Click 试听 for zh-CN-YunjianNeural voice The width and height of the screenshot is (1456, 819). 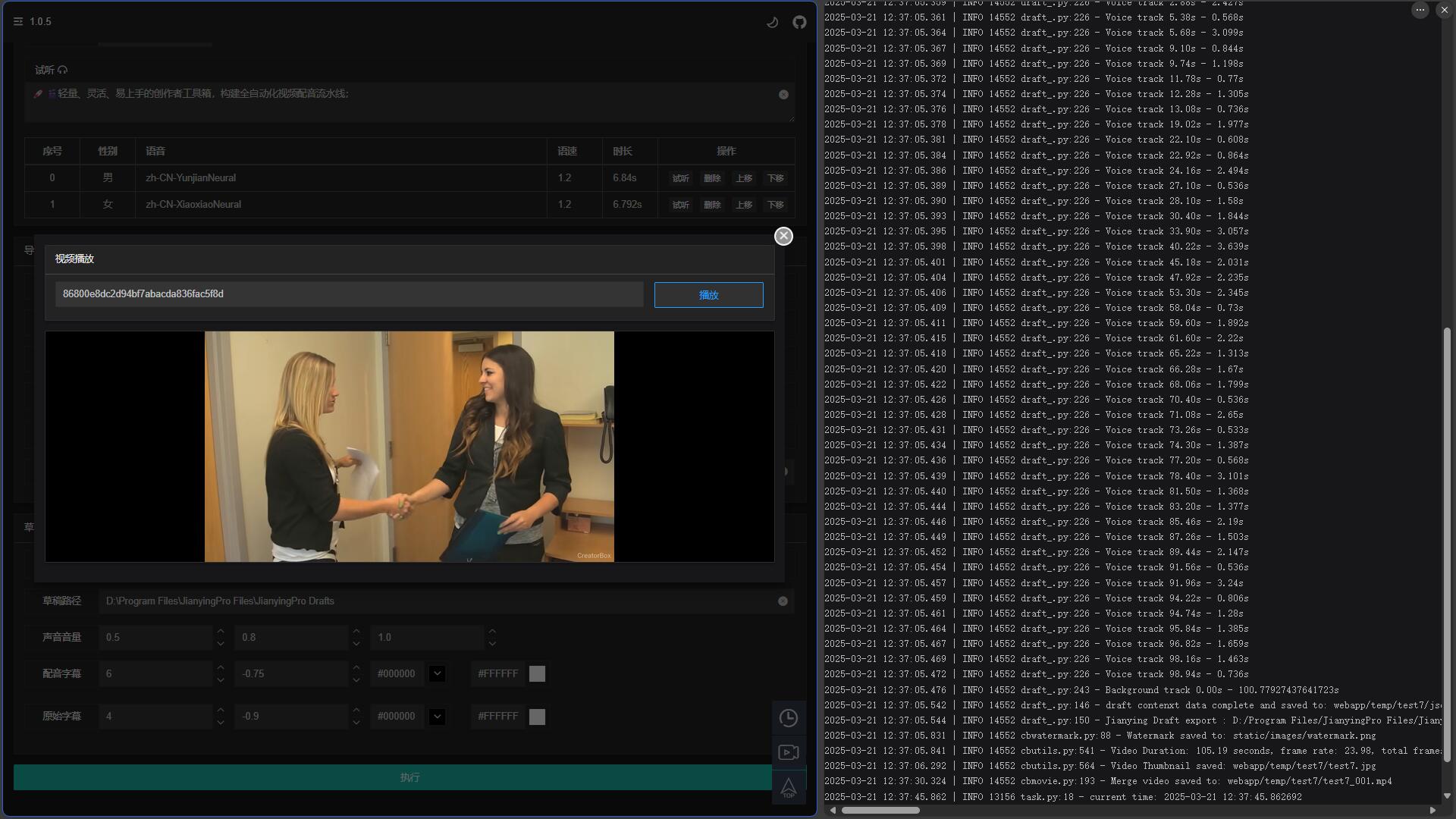point(680,178)
